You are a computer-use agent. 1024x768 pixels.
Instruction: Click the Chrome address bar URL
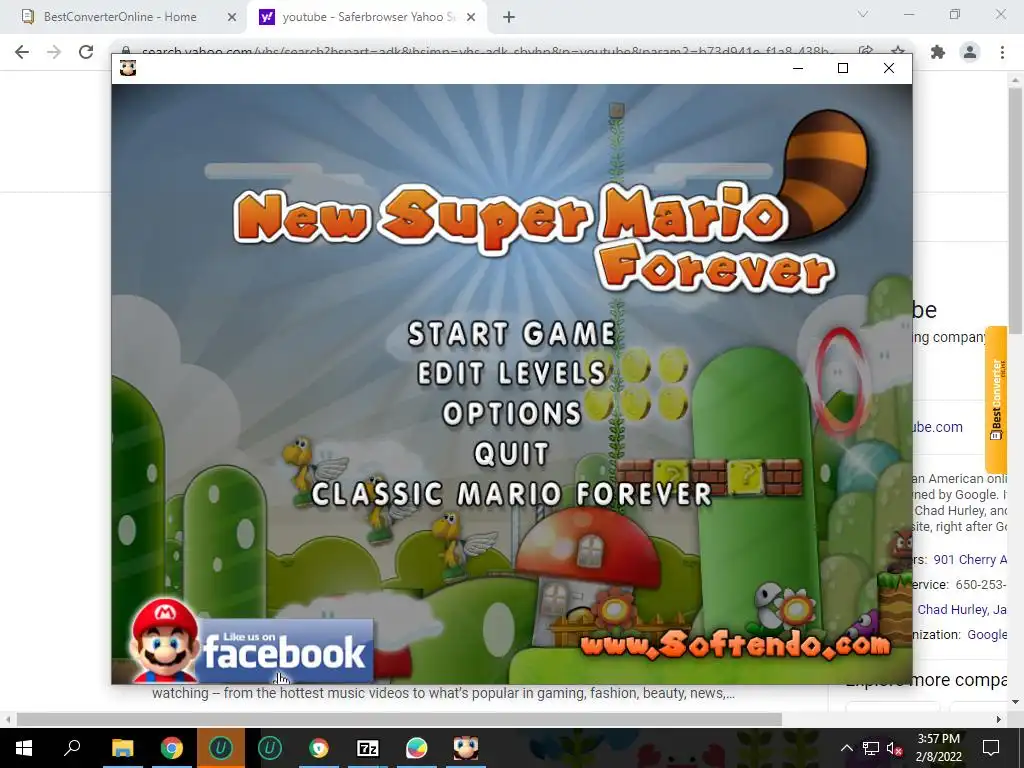487,51
